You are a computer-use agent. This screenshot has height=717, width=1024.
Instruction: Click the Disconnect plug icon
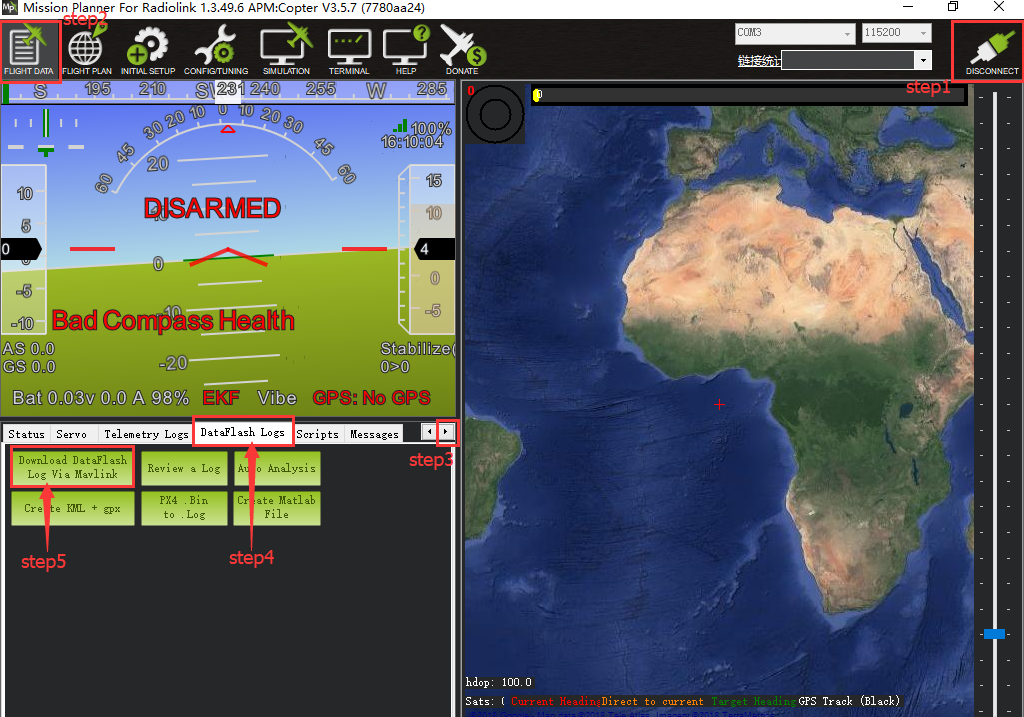click(991, 50)
